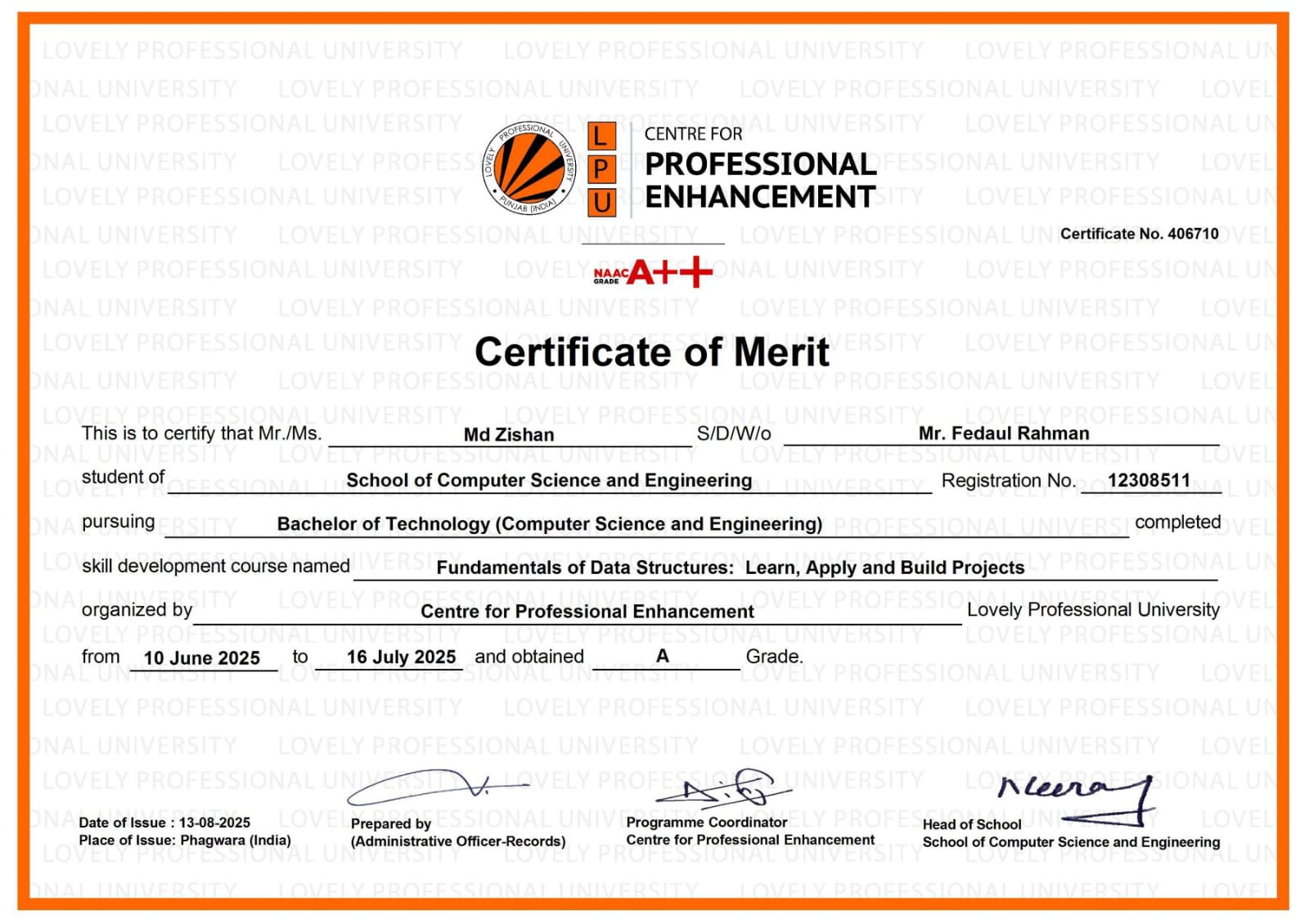Click the 'Date of Issue : 13-08-2025' text
This screenshot has width=1309, height=924.
tap(164, 823)
